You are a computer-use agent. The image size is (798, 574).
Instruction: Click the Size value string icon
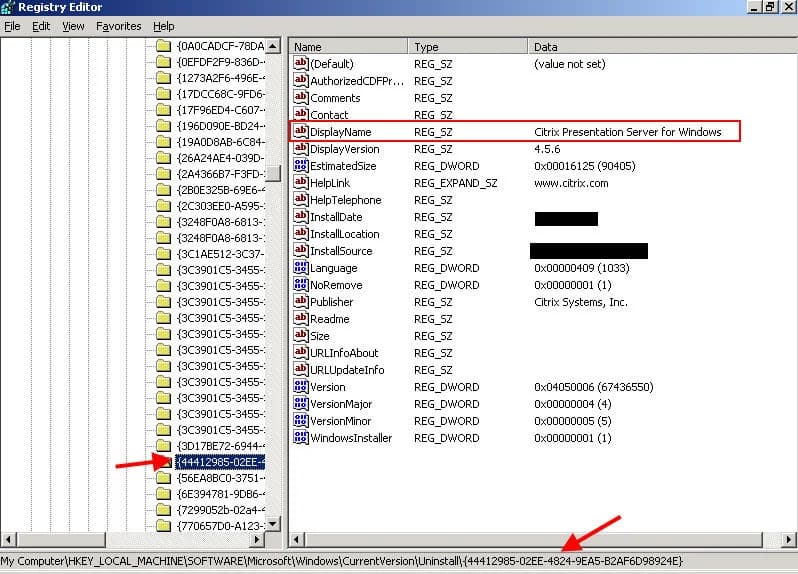point(301,335)
